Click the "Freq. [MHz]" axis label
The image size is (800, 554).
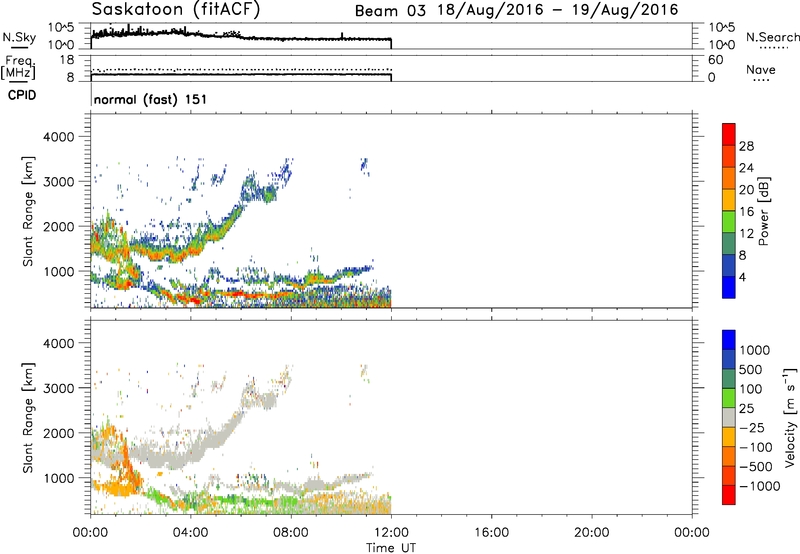(x=19, y=68)
